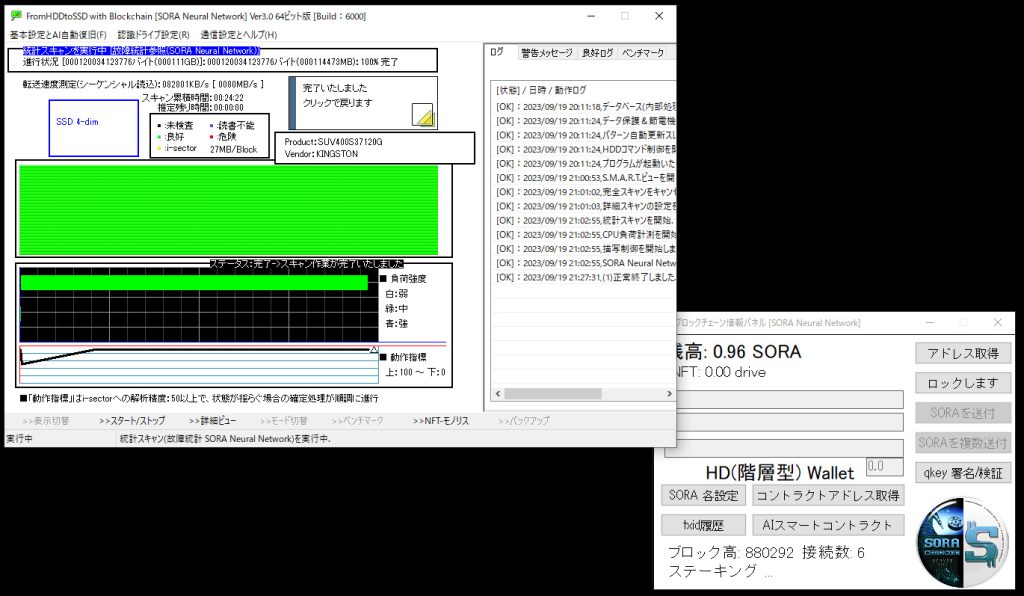Viewport: 1024px width, 596px height.
Task: Click the >>NFT-モノリス button
Action: (441, 421)
